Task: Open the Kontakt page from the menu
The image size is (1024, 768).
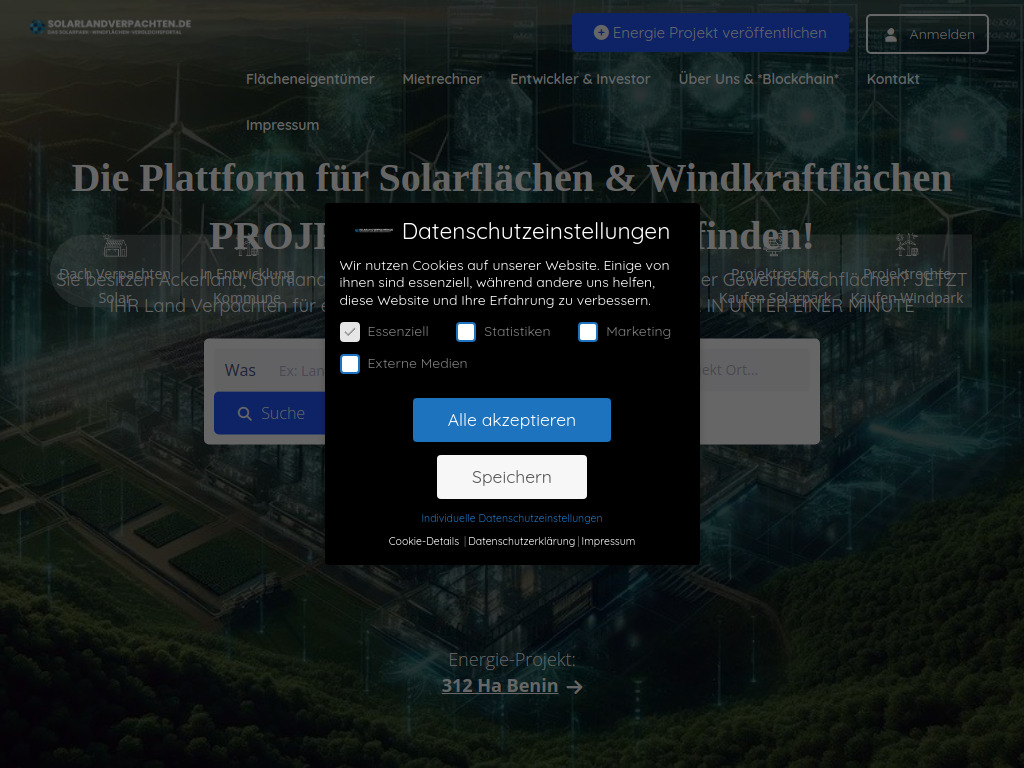Action: click(893, 78)
